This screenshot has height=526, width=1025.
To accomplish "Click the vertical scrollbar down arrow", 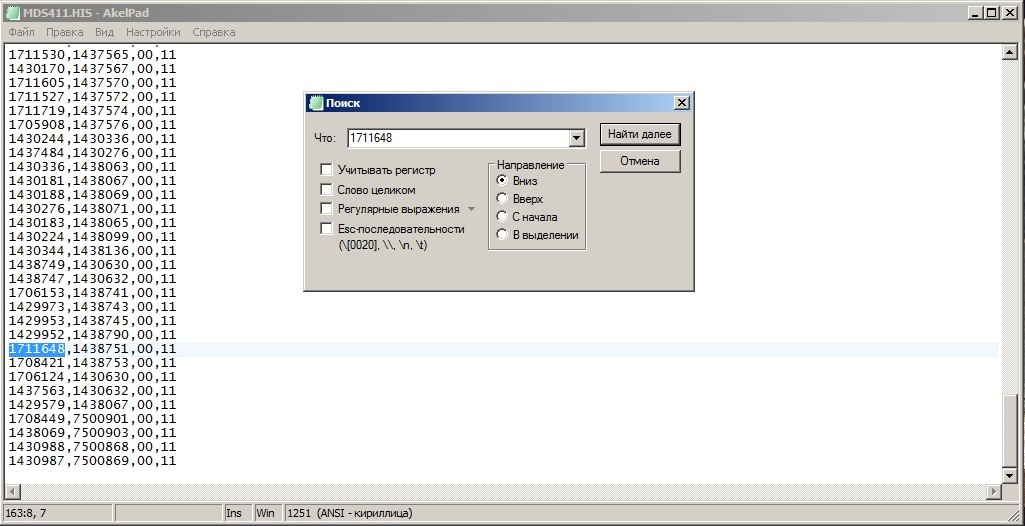I will pos(1010,474).
